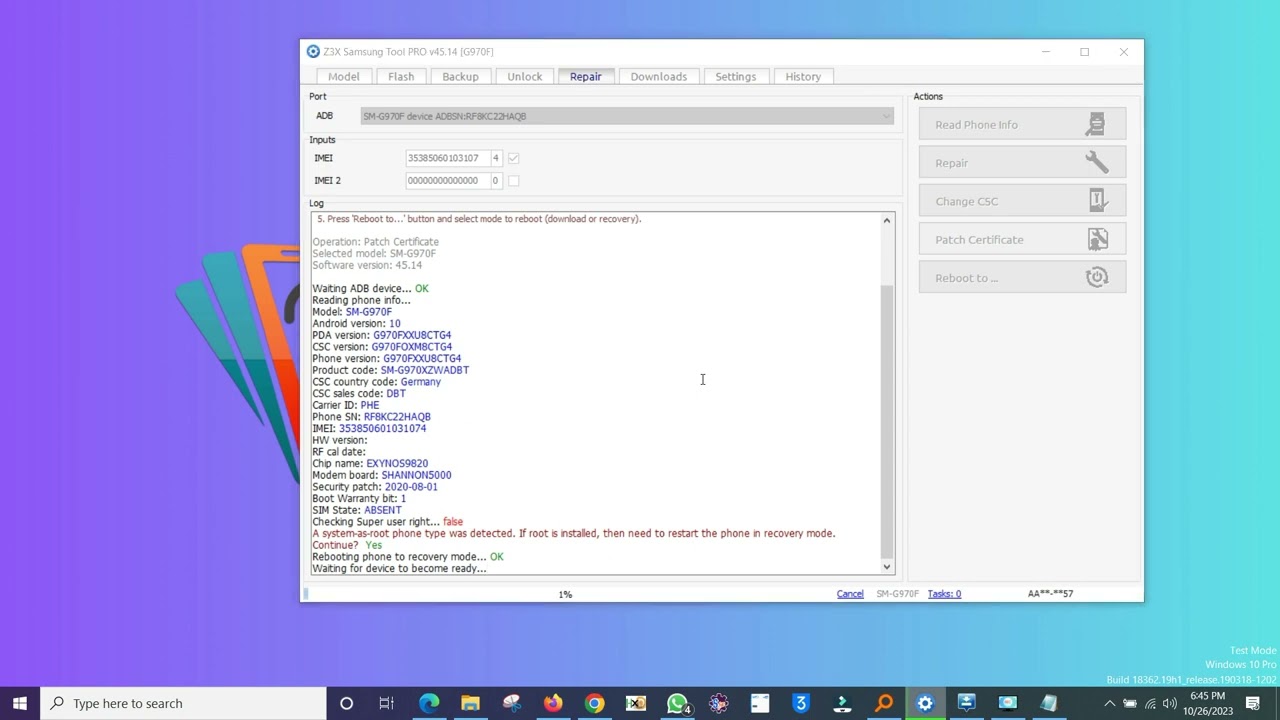Click the taskbar search box
Image resolution: width=1280 pixels, height=720 pixels.
183,703
